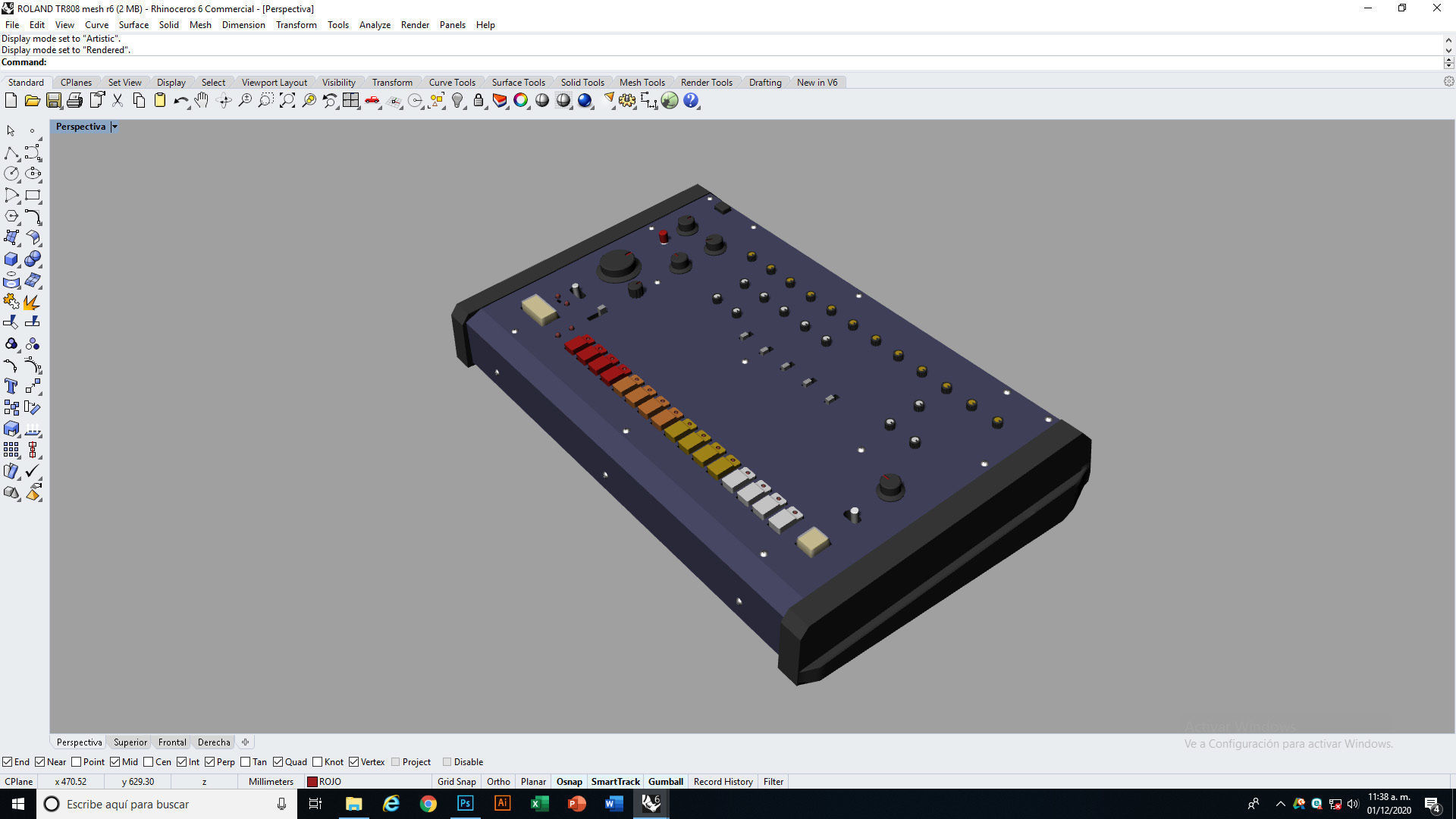Open Options with the gear icon
This screenshot has height=819, width=1456.
[627, 100]
